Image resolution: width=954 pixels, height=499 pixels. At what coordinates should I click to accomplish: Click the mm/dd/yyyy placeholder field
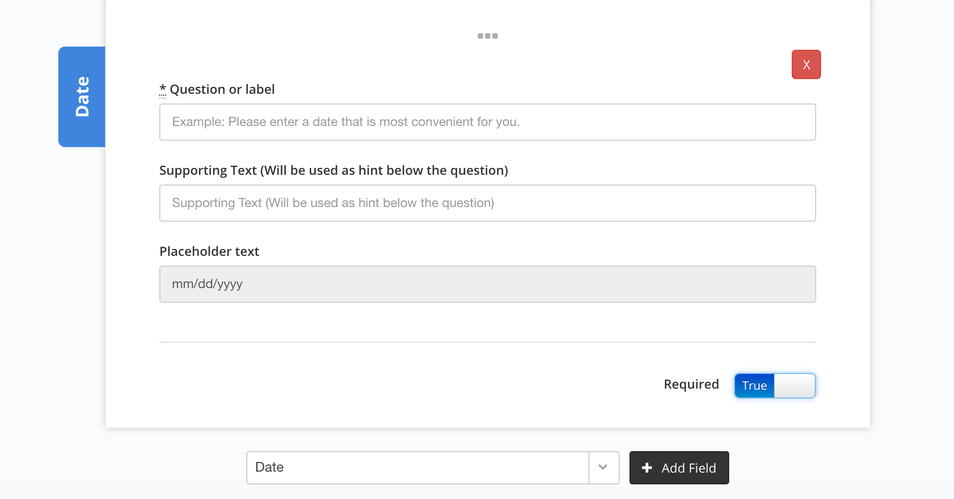pos(487,284)
